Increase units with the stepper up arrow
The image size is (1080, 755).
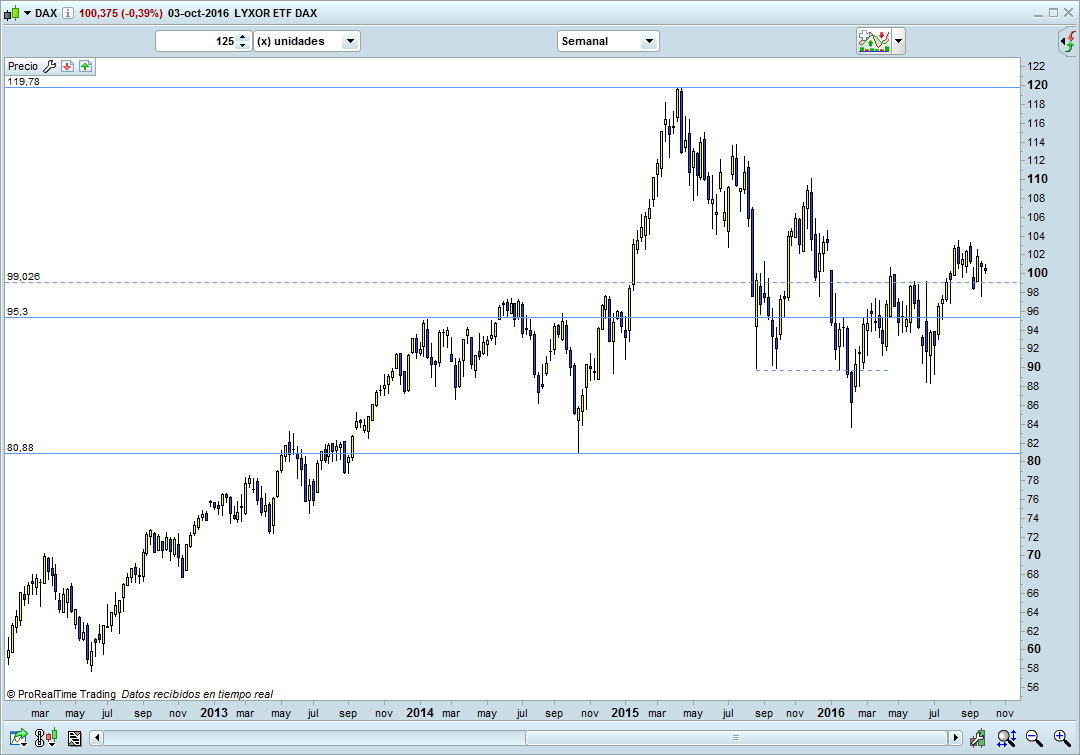241,36
